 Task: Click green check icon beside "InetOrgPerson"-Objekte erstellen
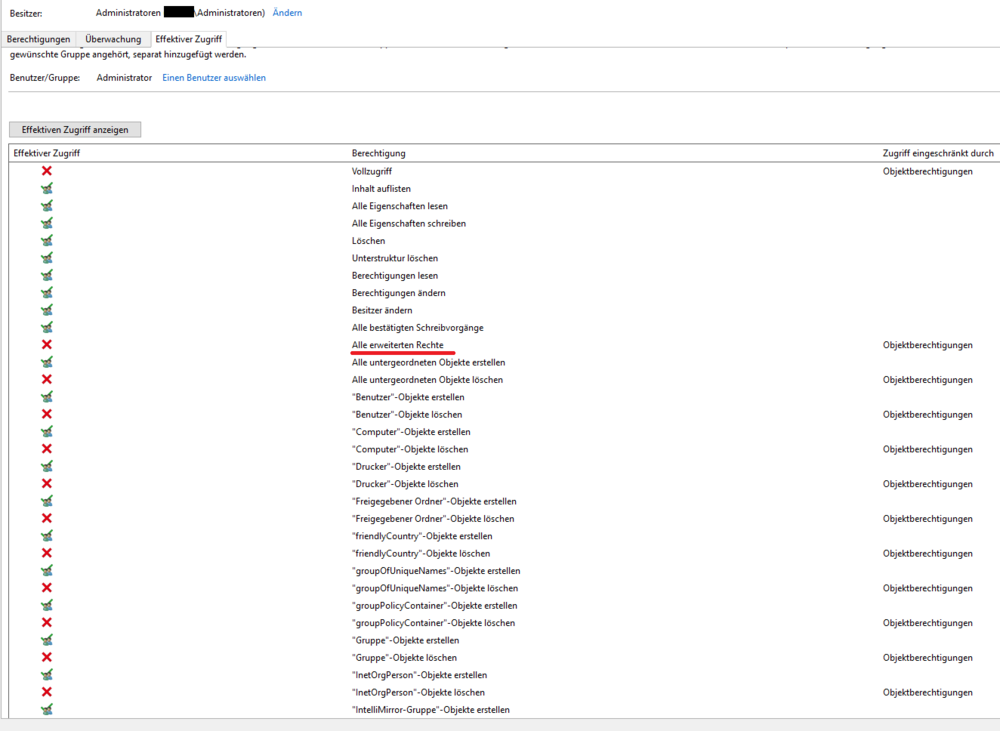click(x=46, y=675)
